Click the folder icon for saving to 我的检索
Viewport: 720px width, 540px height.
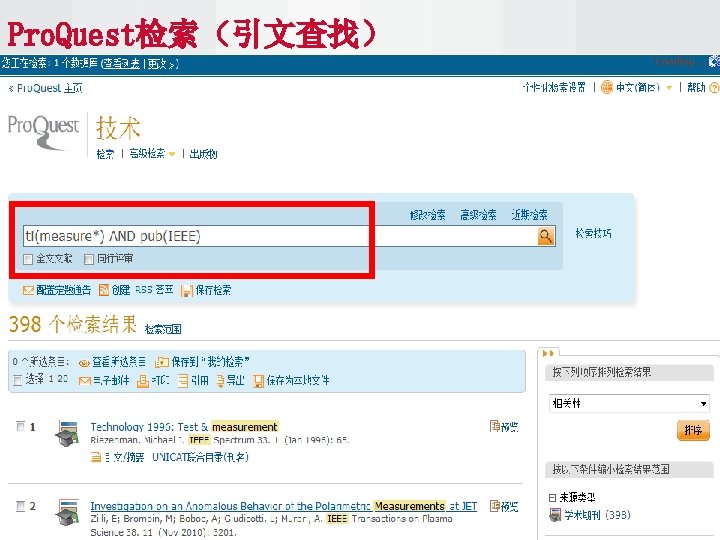click(162, 362)
